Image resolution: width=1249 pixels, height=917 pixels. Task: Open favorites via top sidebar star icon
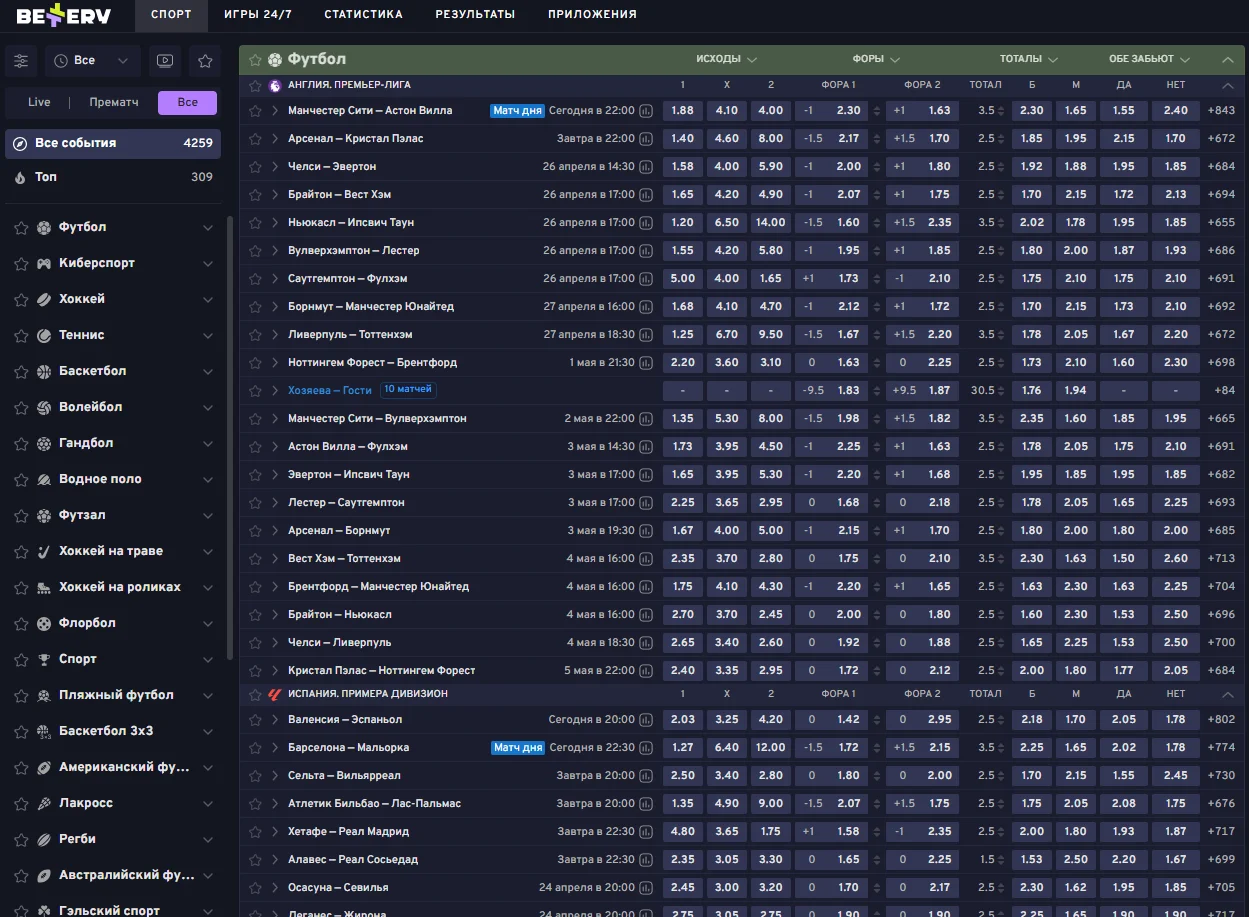pyautogui.click(x=205, y=61)
